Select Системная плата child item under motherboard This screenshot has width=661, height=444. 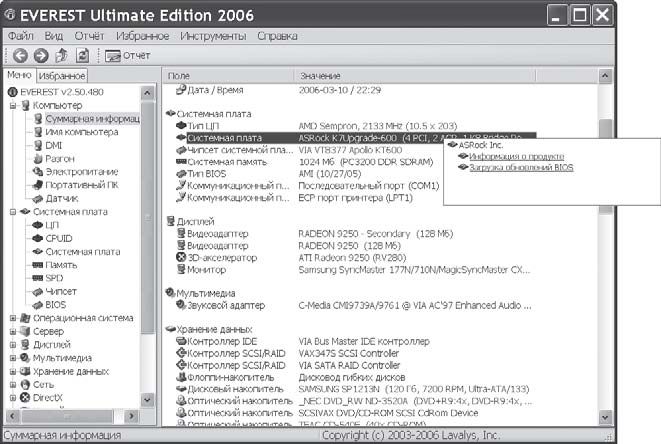(x=83, y=252)
